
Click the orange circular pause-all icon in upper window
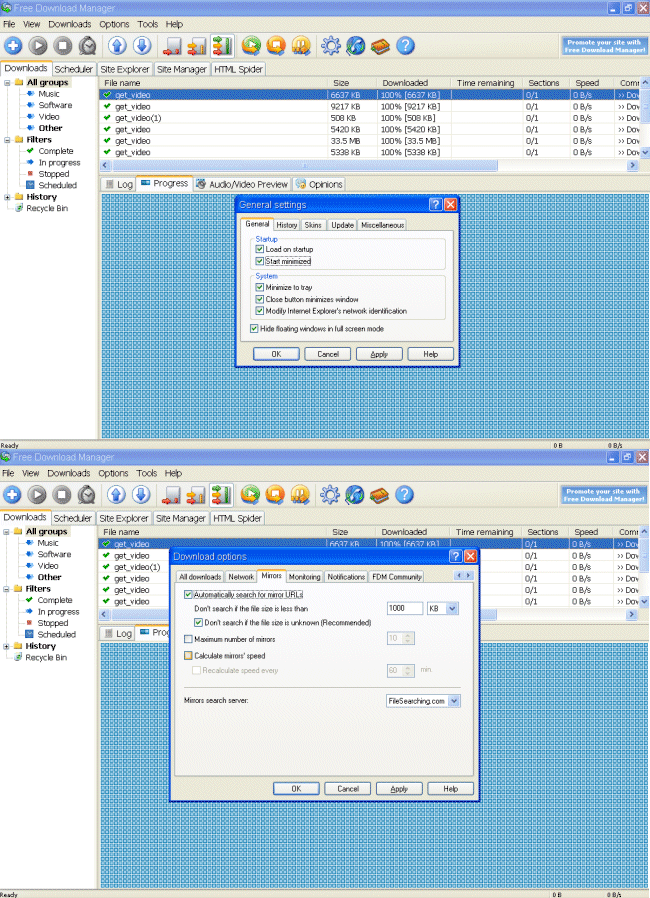[301, 46]
